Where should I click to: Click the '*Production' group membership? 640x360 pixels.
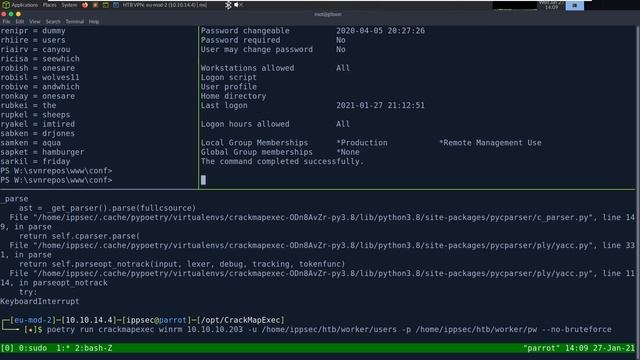coord(362,143)
